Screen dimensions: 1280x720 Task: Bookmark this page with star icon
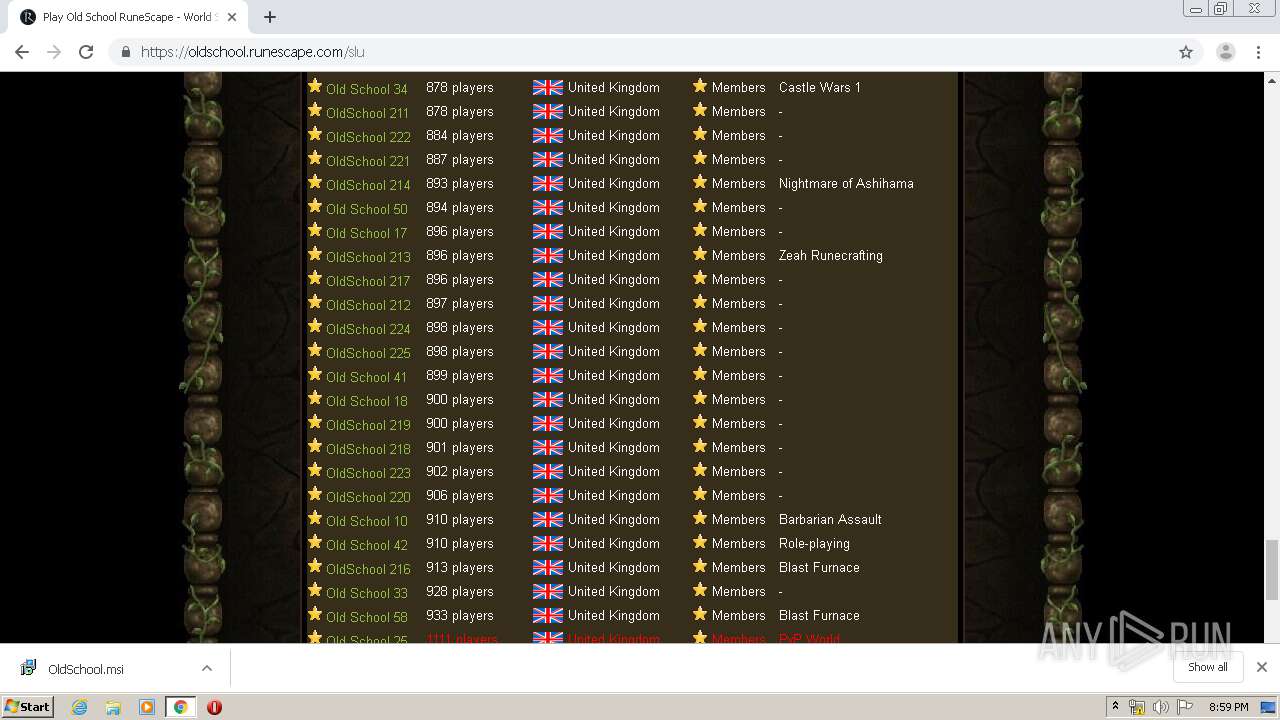[1186, 52]
